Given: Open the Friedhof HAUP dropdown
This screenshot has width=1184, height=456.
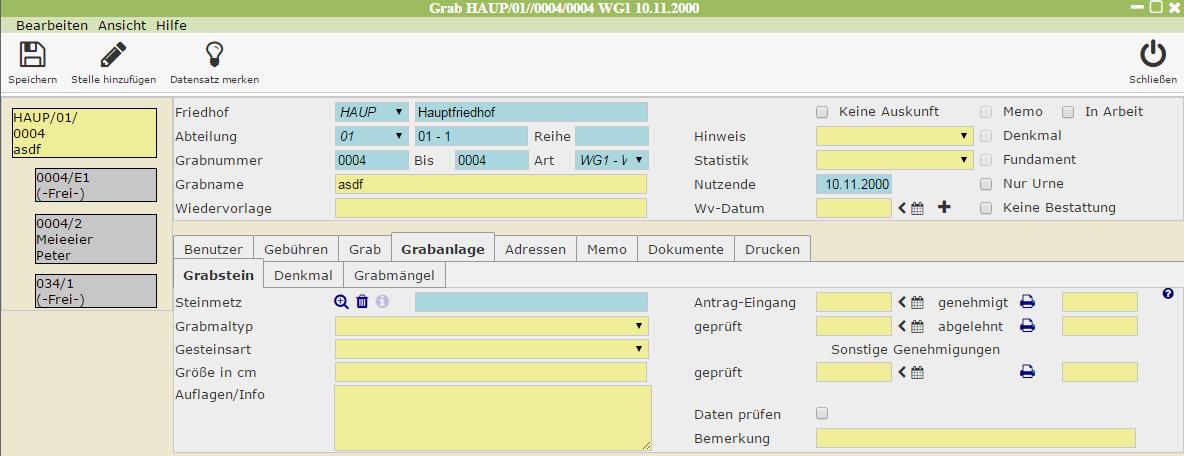Looking at the screenshot, I should 372,112.
